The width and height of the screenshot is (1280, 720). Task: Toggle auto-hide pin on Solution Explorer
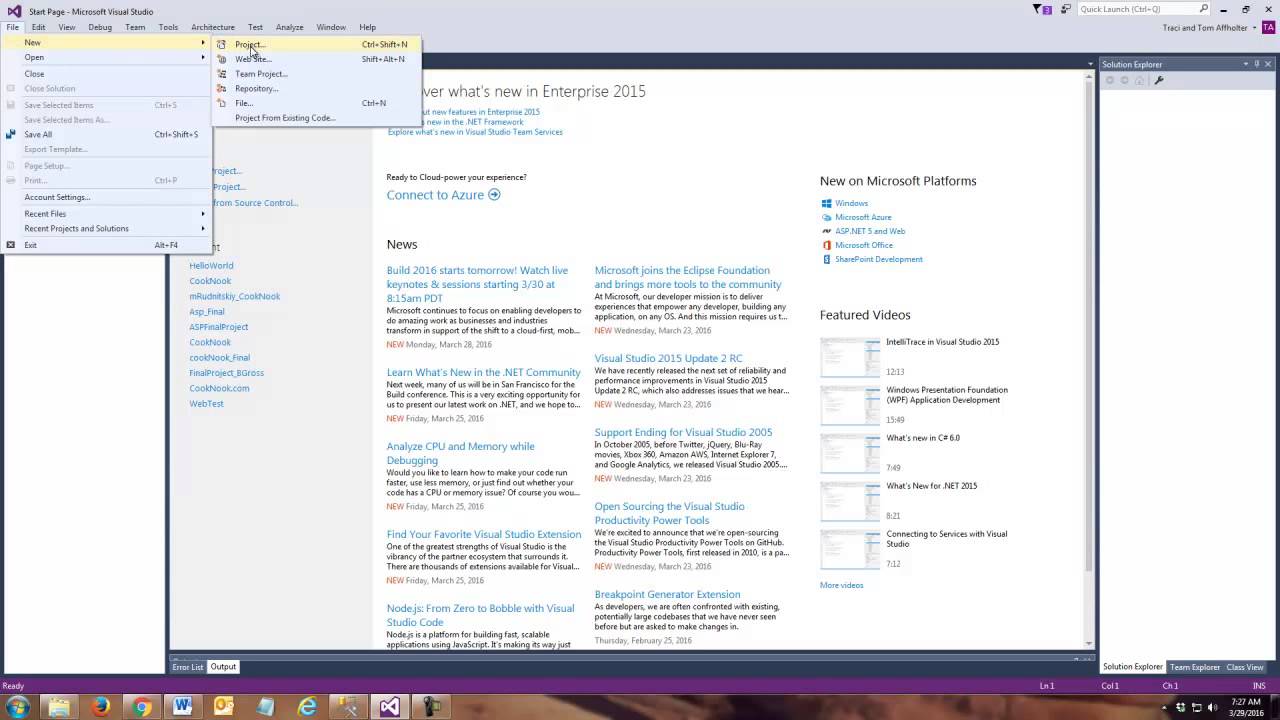tap(1257, 64)
